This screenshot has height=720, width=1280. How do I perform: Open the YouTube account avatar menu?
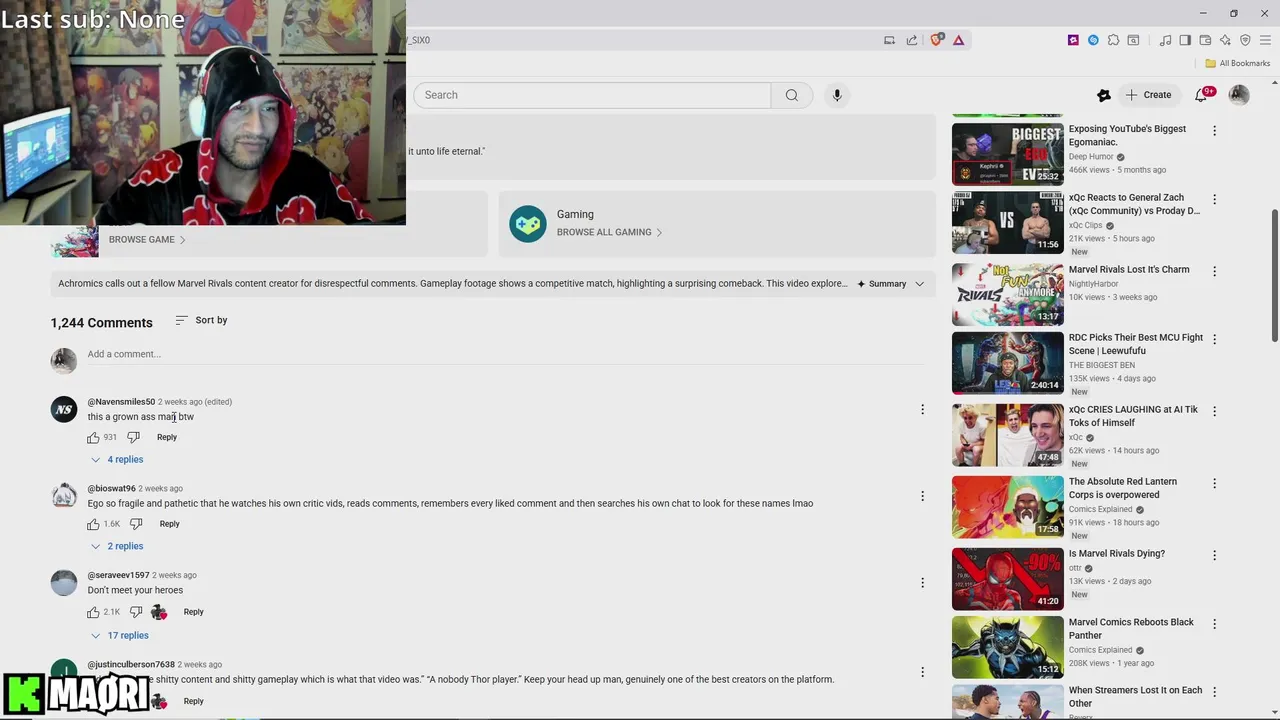pos(1239,95)
